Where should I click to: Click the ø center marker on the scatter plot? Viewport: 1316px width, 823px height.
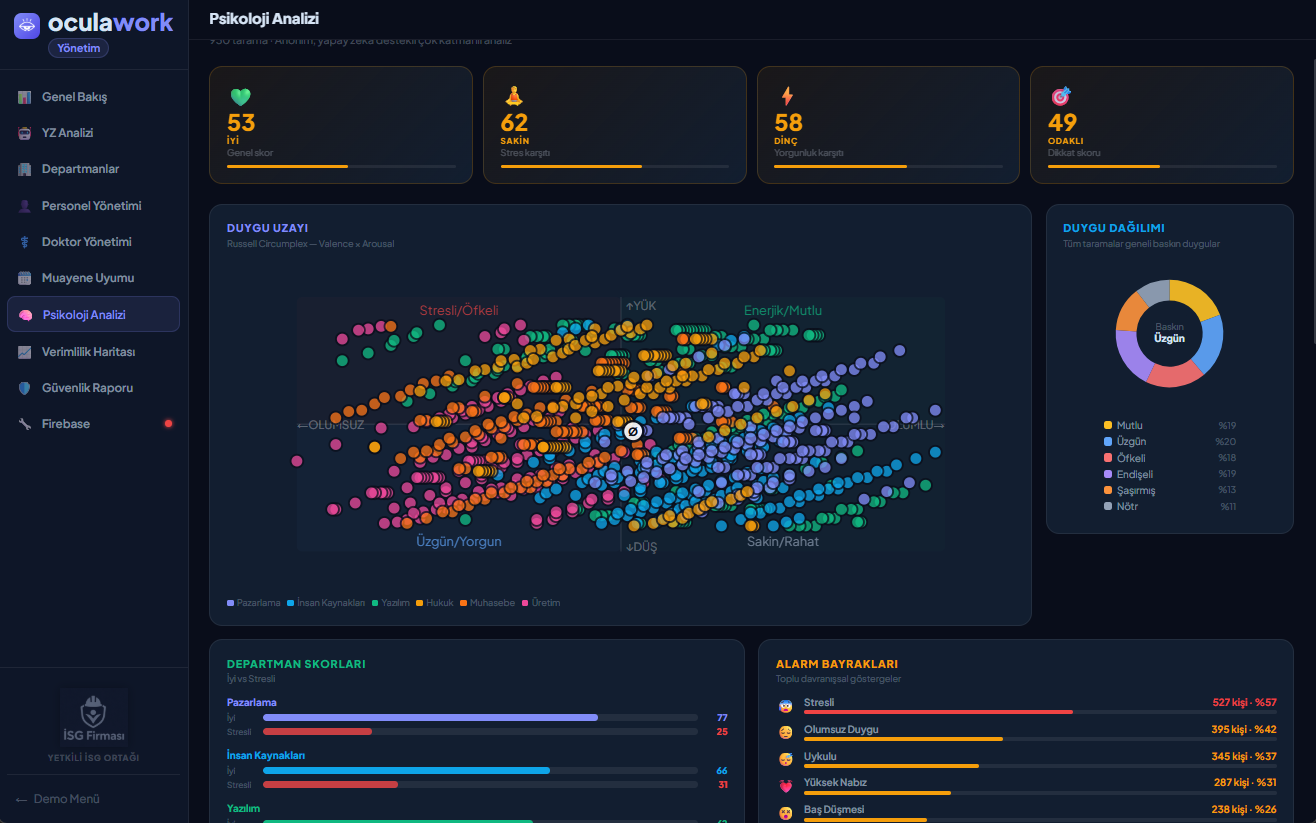(632, 430)
